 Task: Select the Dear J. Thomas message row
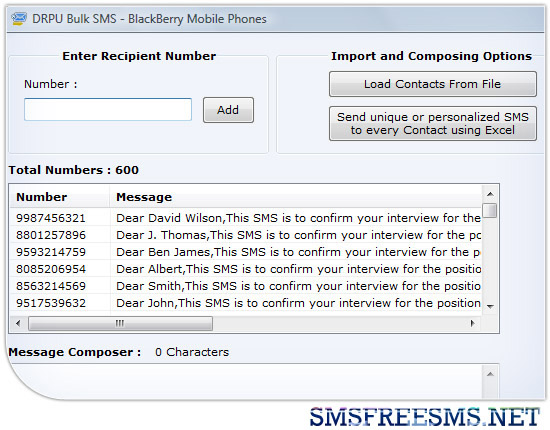click(246, 235)
